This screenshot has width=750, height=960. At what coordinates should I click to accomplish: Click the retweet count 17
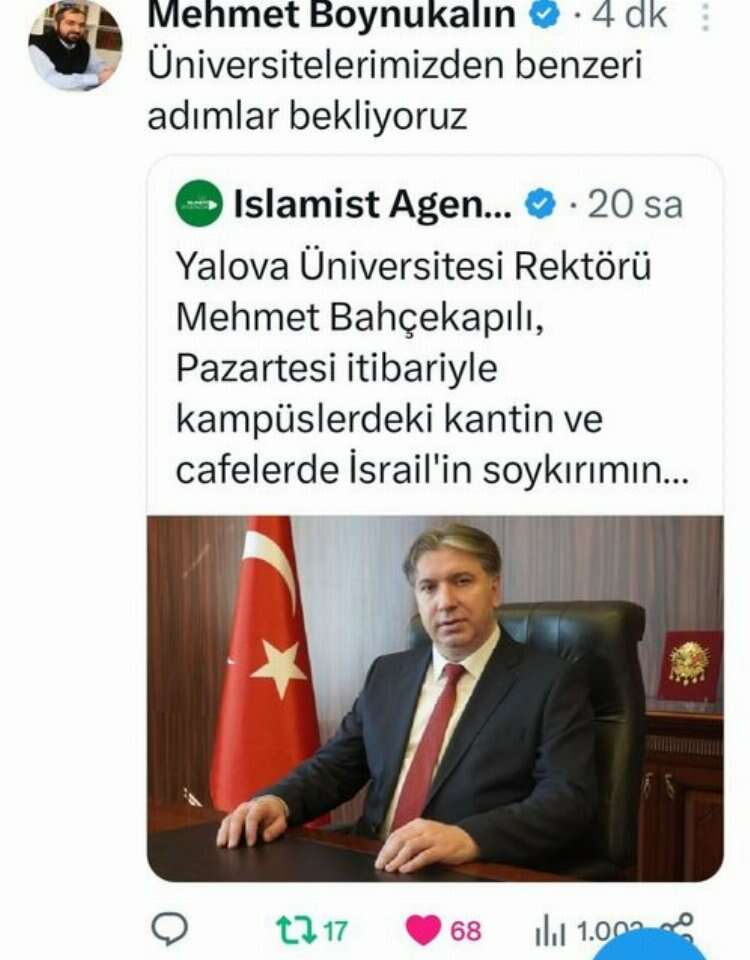point(335,931)
